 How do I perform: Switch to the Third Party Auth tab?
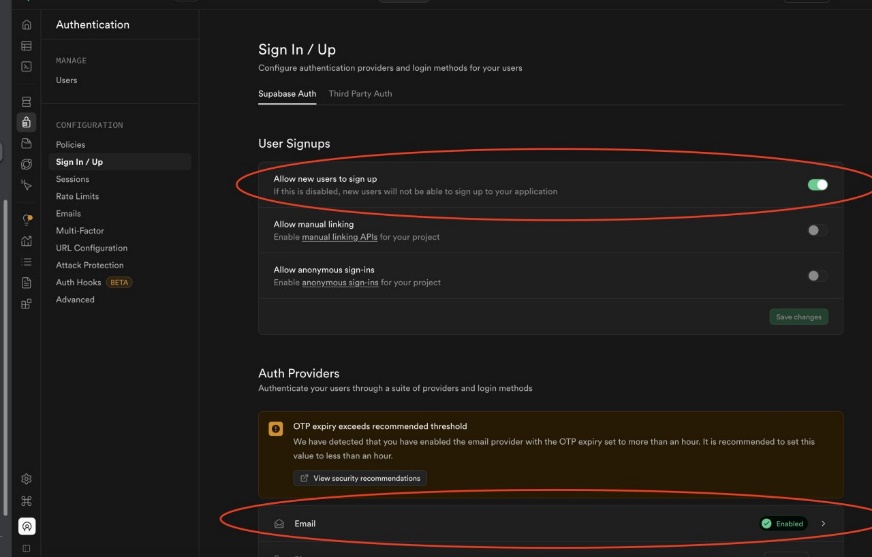tap(360, 94)
